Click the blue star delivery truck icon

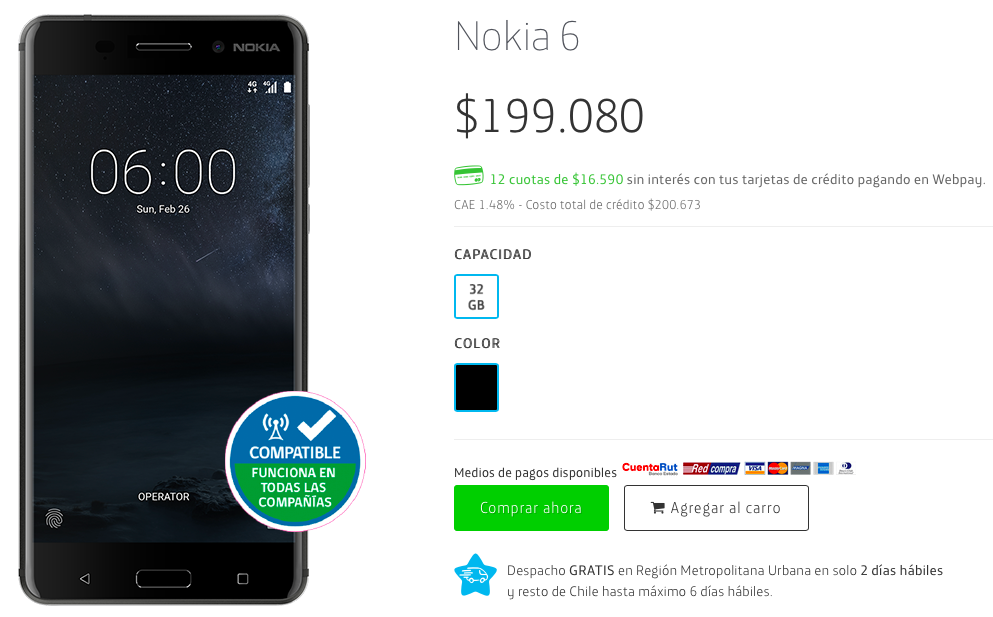click(475, 575)
